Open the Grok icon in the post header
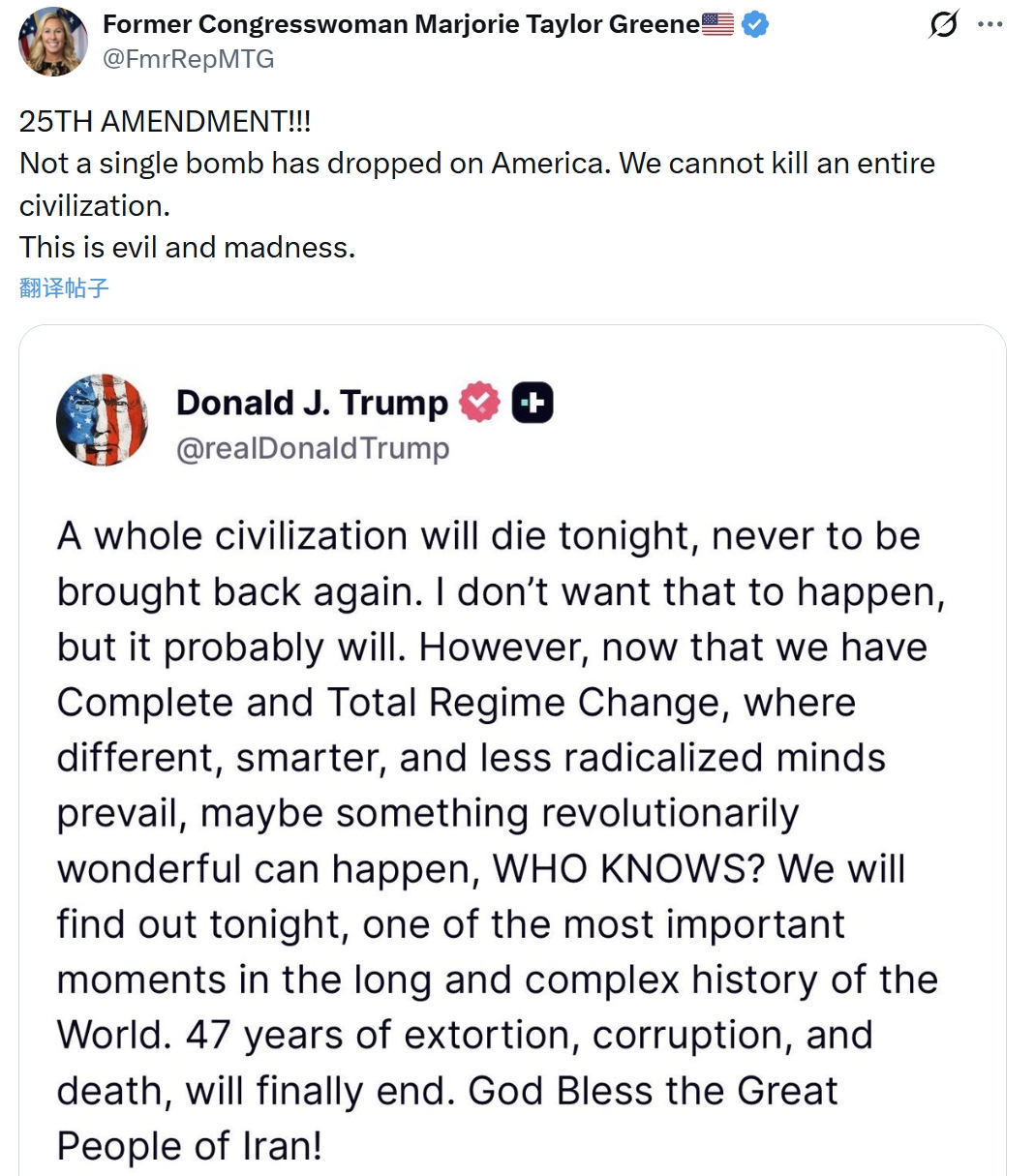Image resolution: width=1035 pixels, height=1176 pixels. pyautogui.click(x=942, y=24)
